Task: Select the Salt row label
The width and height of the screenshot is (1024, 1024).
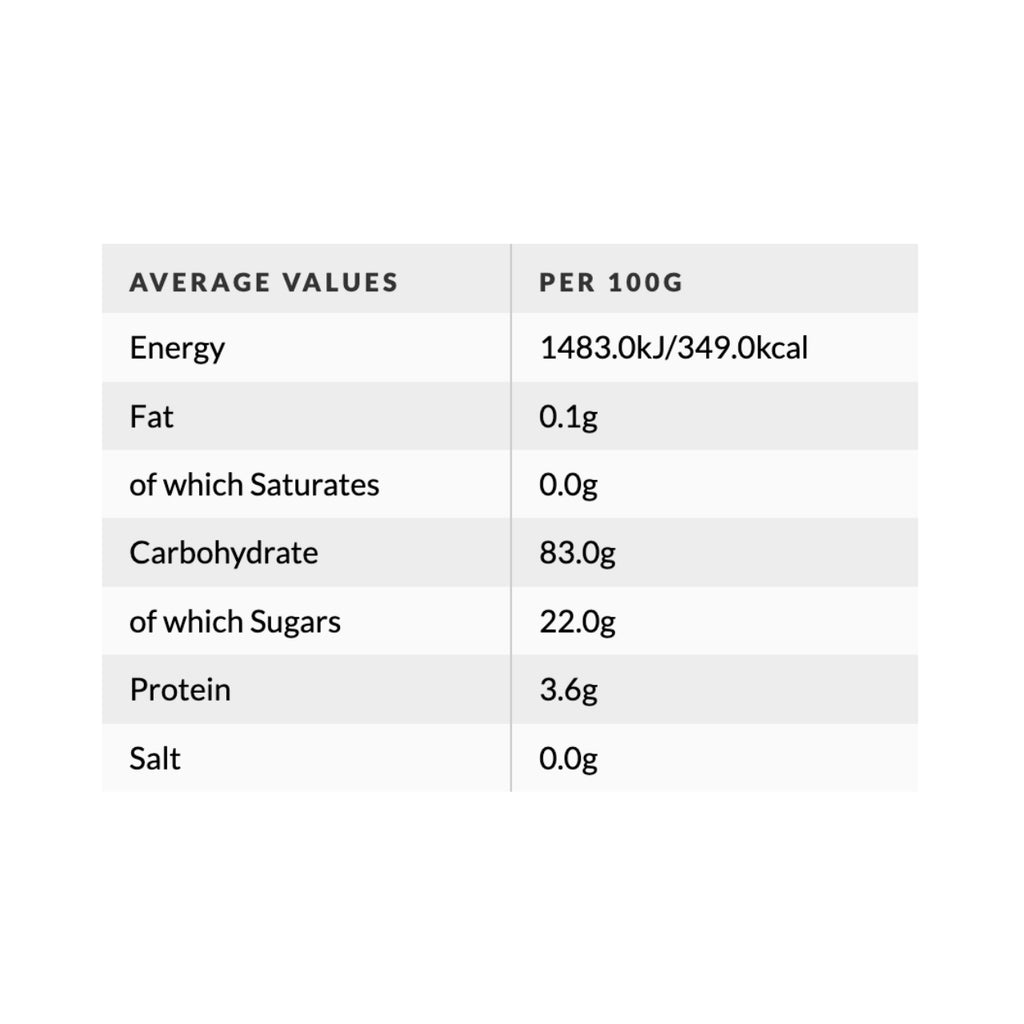Action: 155,758
